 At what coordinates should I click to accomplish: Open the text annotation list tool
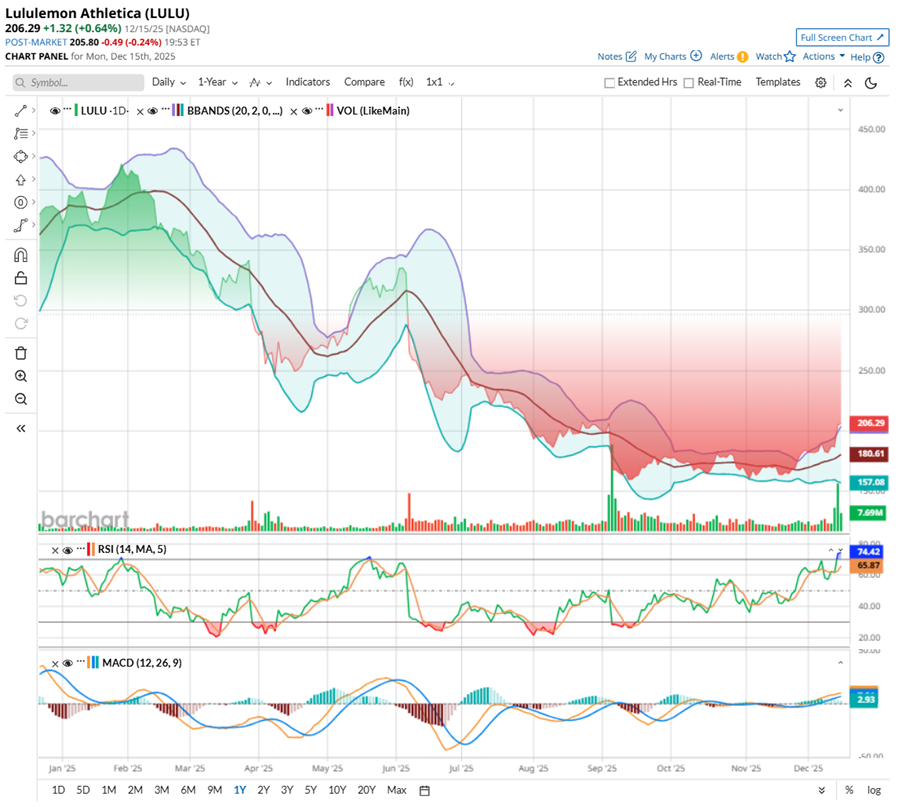tap(21, 133)
